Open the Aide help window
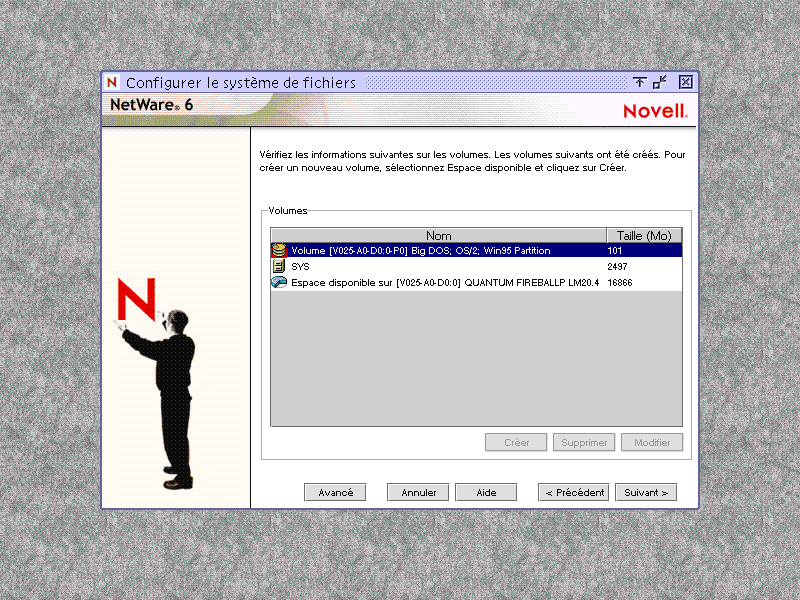 point(486,491)
